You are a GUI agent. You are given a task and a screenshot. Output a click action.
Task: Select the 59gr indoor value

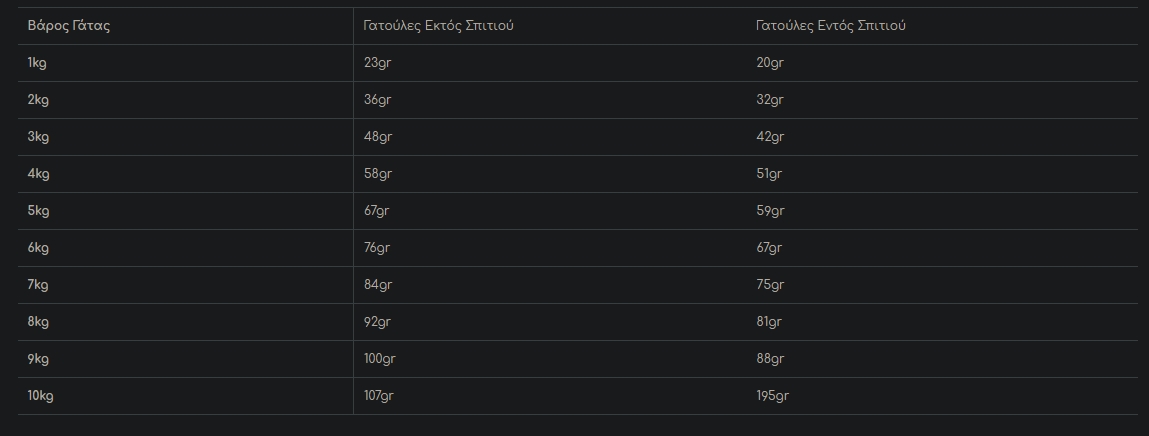click(770, 211)
